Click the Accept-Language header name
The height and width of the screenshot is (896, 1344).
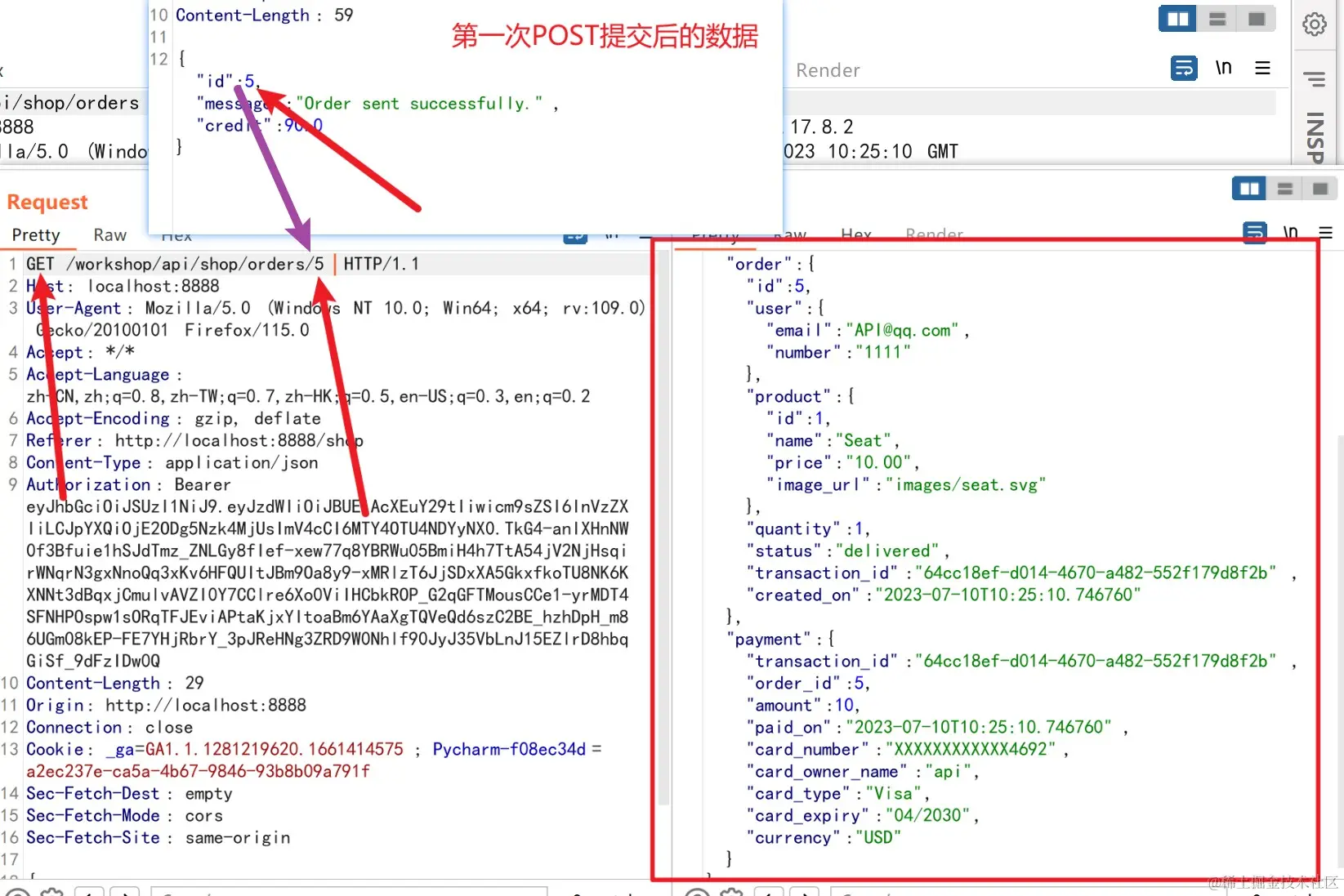click(98, 374)
